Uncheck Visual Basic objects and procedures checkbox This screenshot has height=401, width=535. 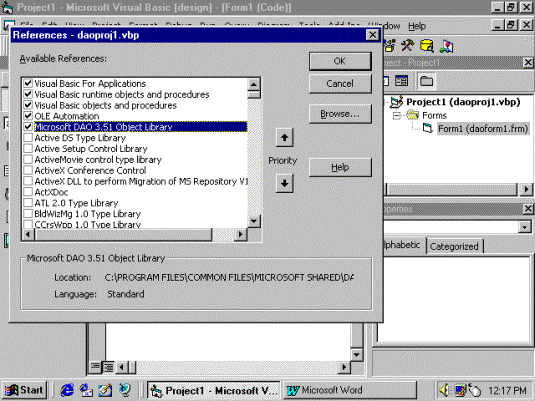point(28,105)
